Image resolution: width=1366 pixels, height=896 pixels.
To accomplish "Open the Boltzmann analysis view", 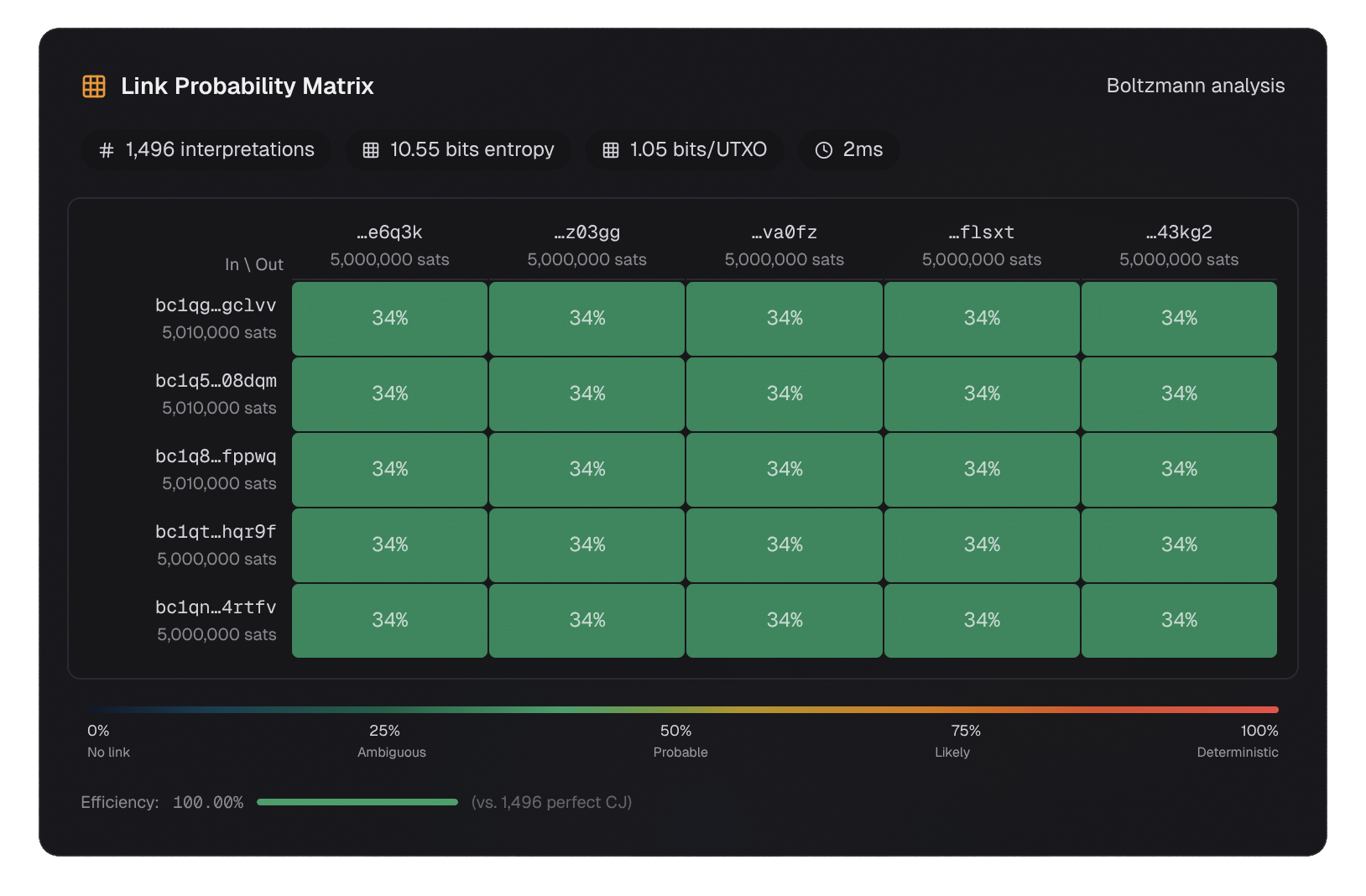I will (1195, 85).
